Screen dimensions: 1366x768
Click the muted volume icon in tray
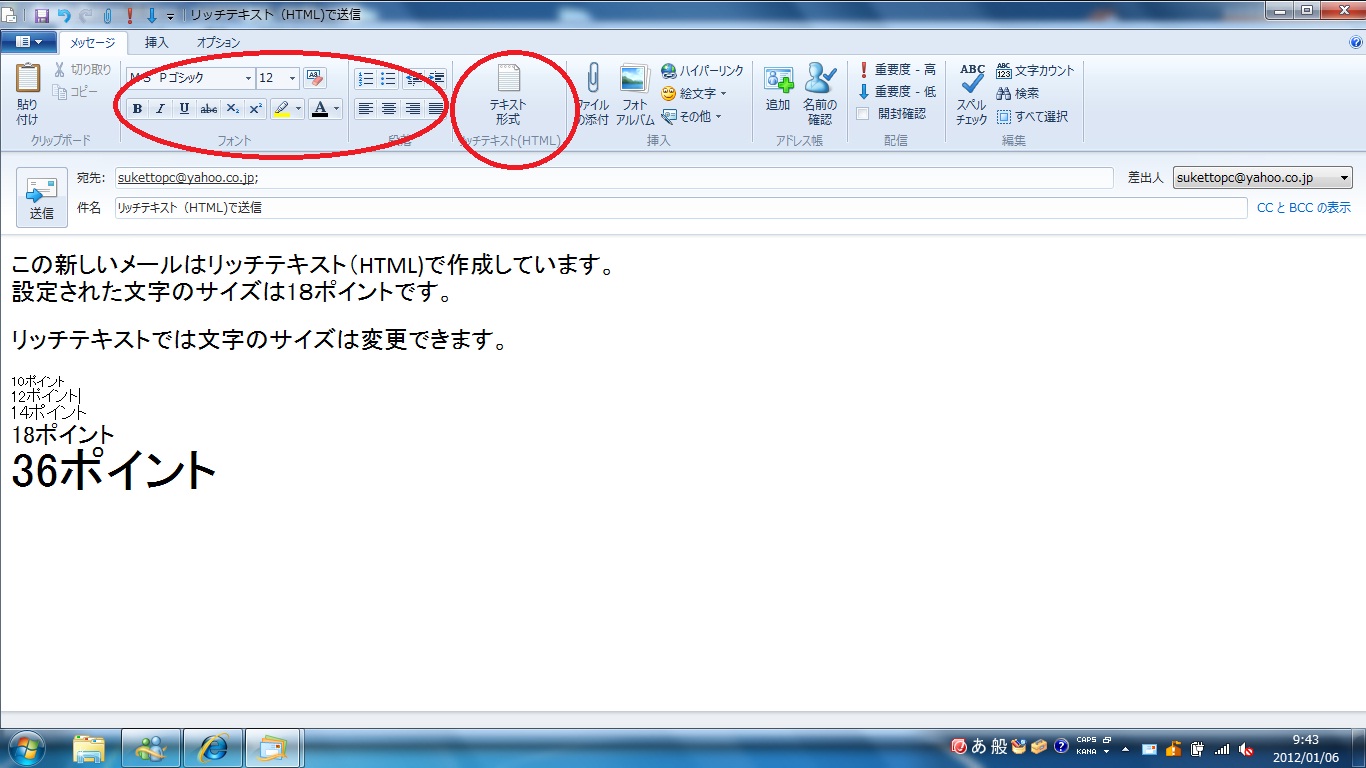1246,748
